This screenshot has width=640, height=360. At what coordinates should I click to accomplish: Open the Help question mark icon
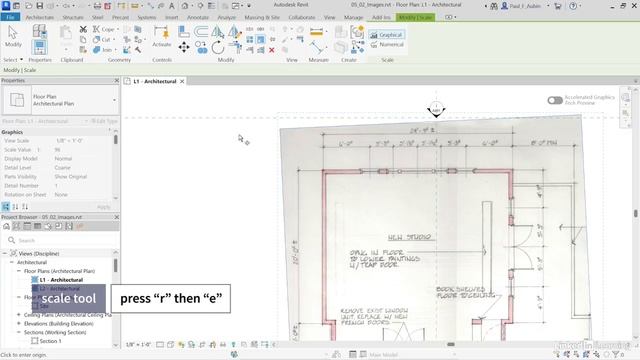pyautogui.click(x=573, y=6)
